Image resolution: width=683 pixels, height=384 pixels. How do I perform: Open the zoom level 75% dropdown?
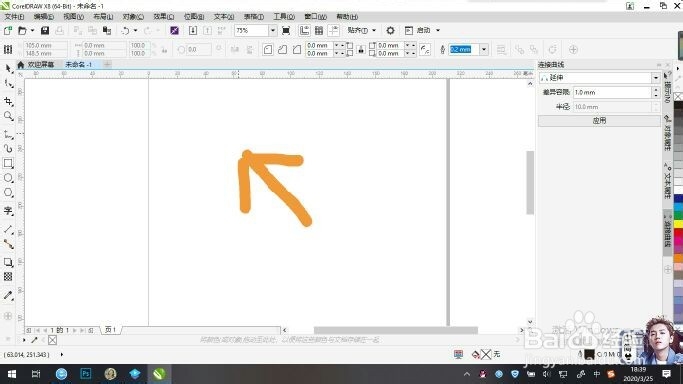(273, 30)
